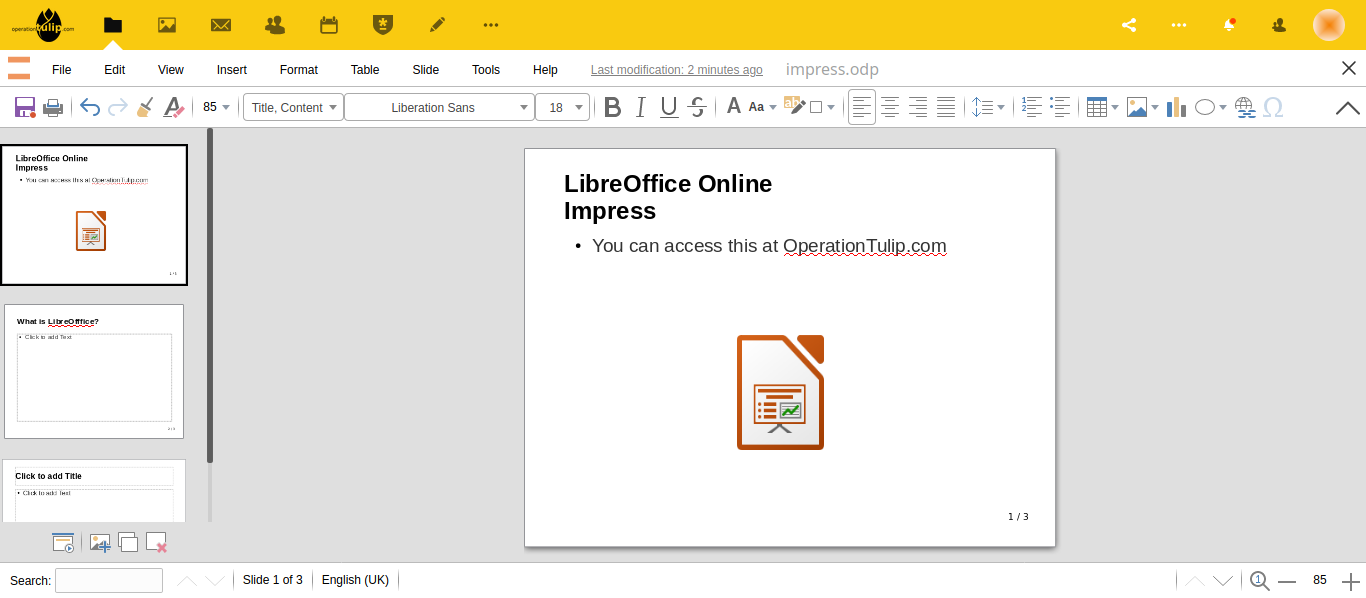Click the share icon in top bar
Viewport: 1366px width, 598px height.
click(x=1129, y=25)
